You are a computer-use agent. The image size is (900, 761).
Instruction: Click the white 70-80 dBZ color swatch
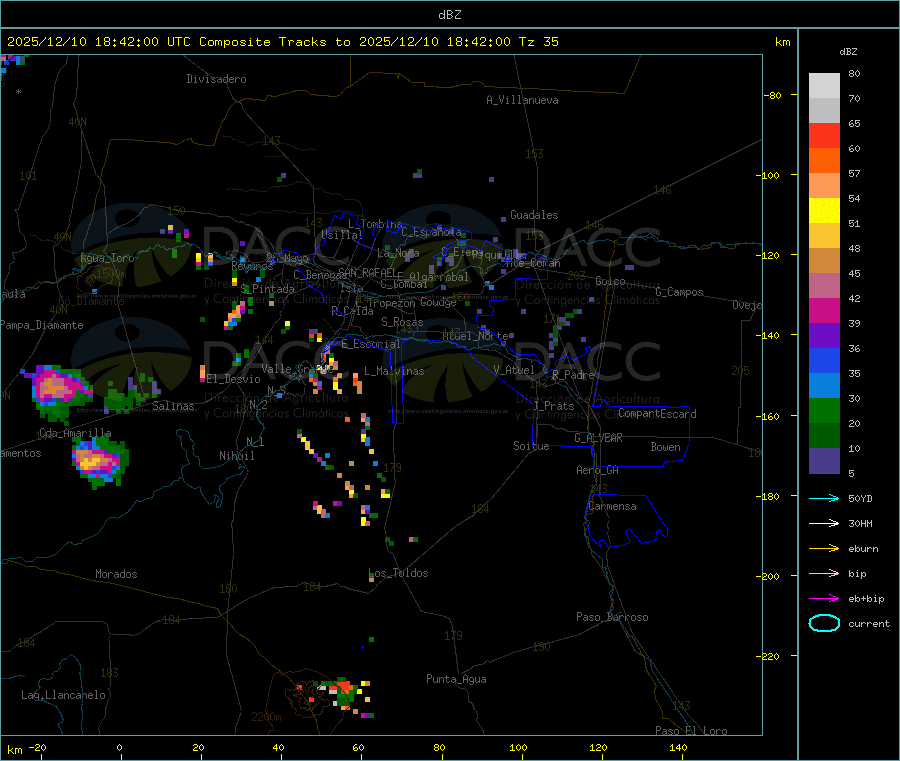click(824, 86)
